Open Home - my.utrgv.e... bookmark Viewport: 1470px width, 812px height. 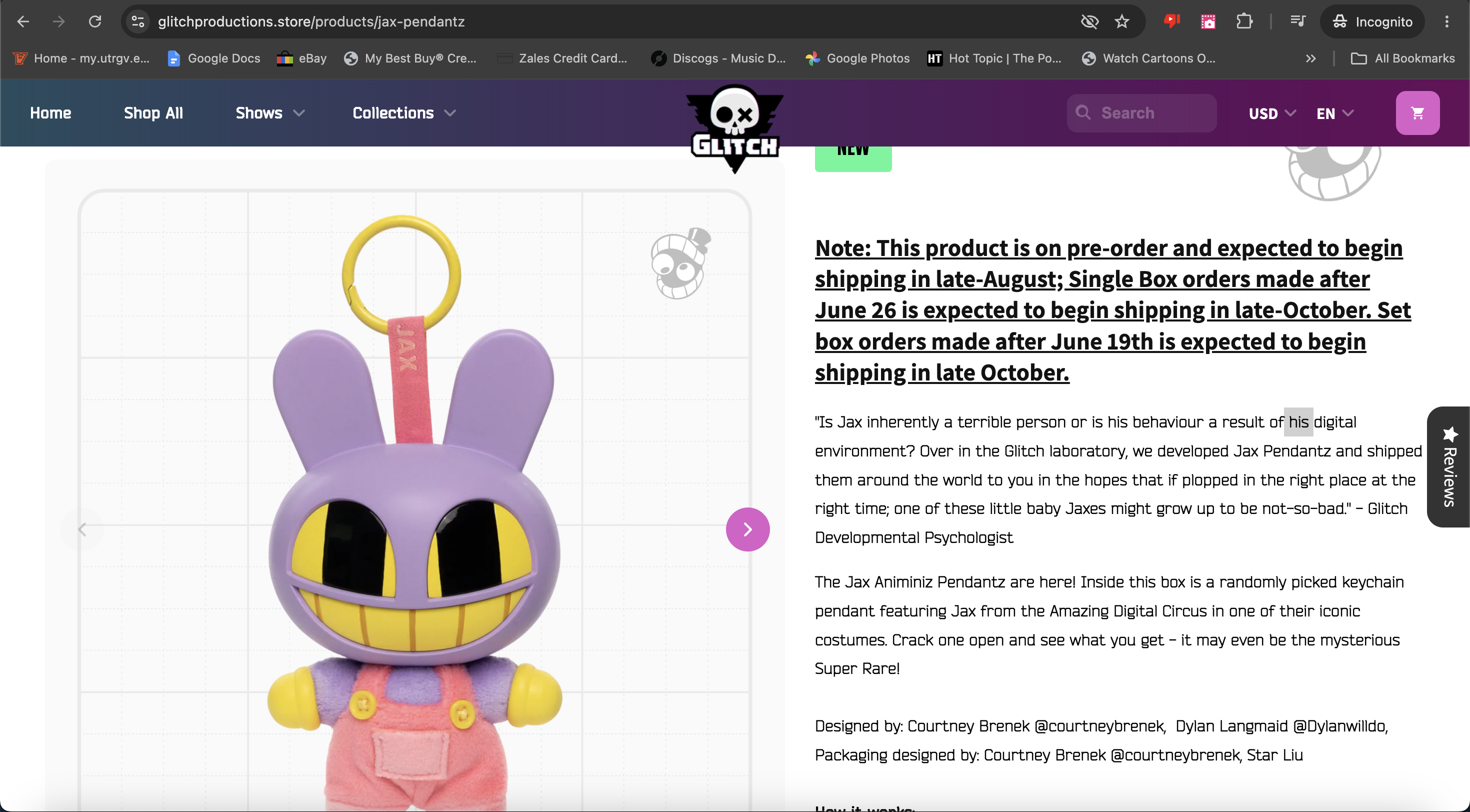pos(81,58)
